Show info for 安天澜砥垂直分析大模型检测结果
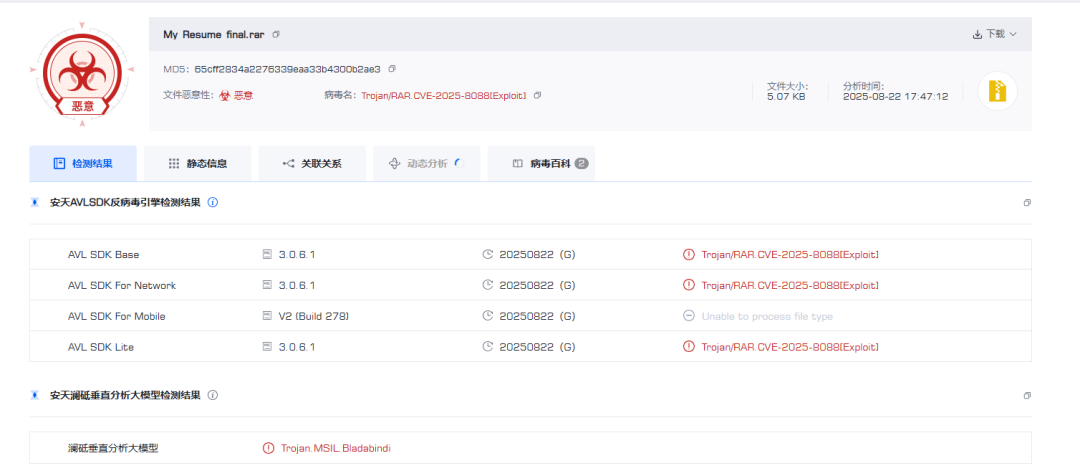 (213, 395)
